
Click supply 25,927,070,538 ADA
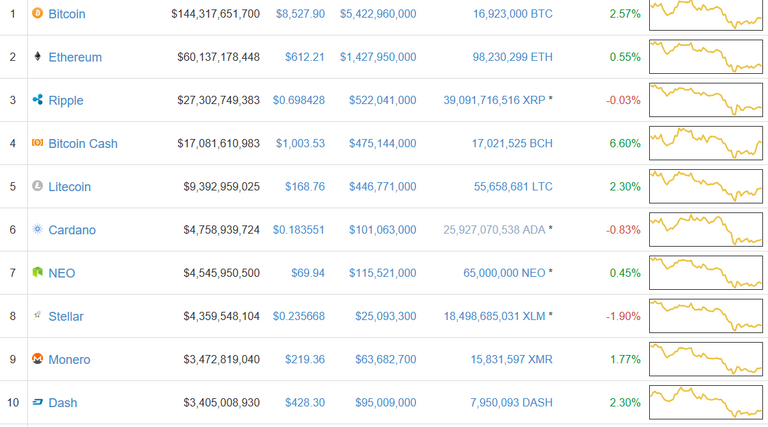pyautogui.click(x=494, y=230)
